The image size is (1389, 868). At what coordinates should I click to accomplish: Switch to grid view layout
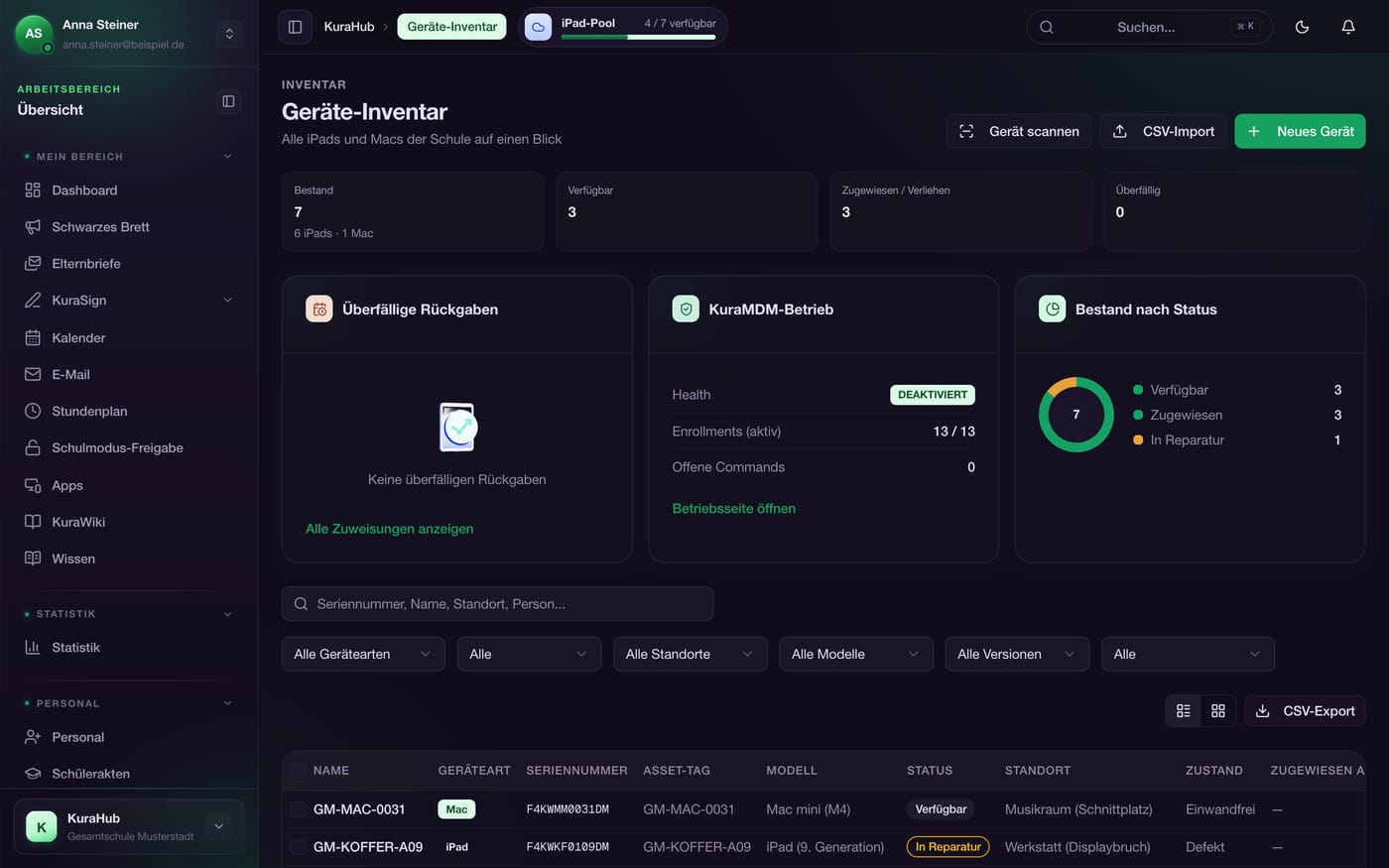[1218, 711]
